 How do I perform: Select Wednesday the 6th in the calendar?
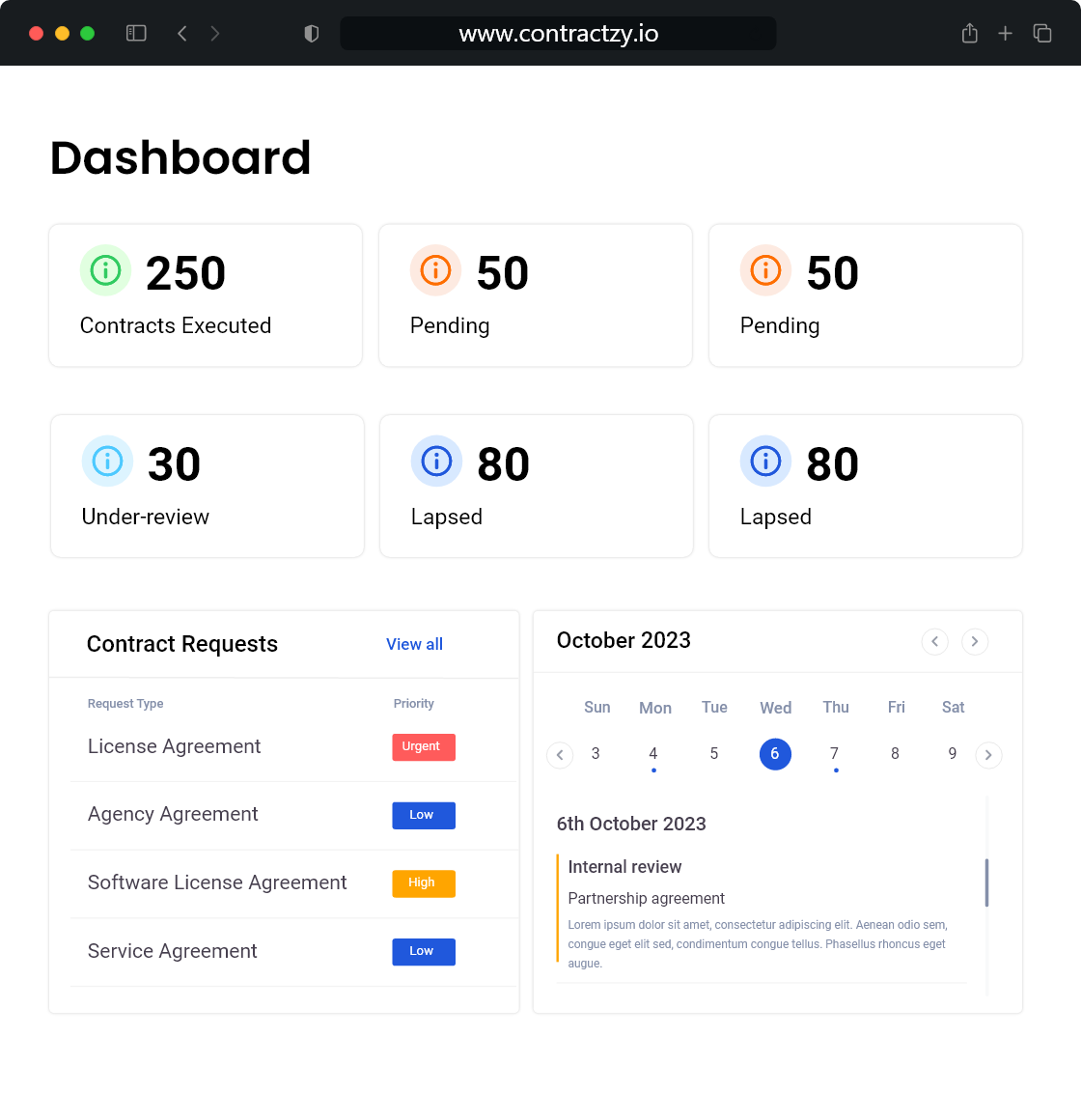pos(775,754)
